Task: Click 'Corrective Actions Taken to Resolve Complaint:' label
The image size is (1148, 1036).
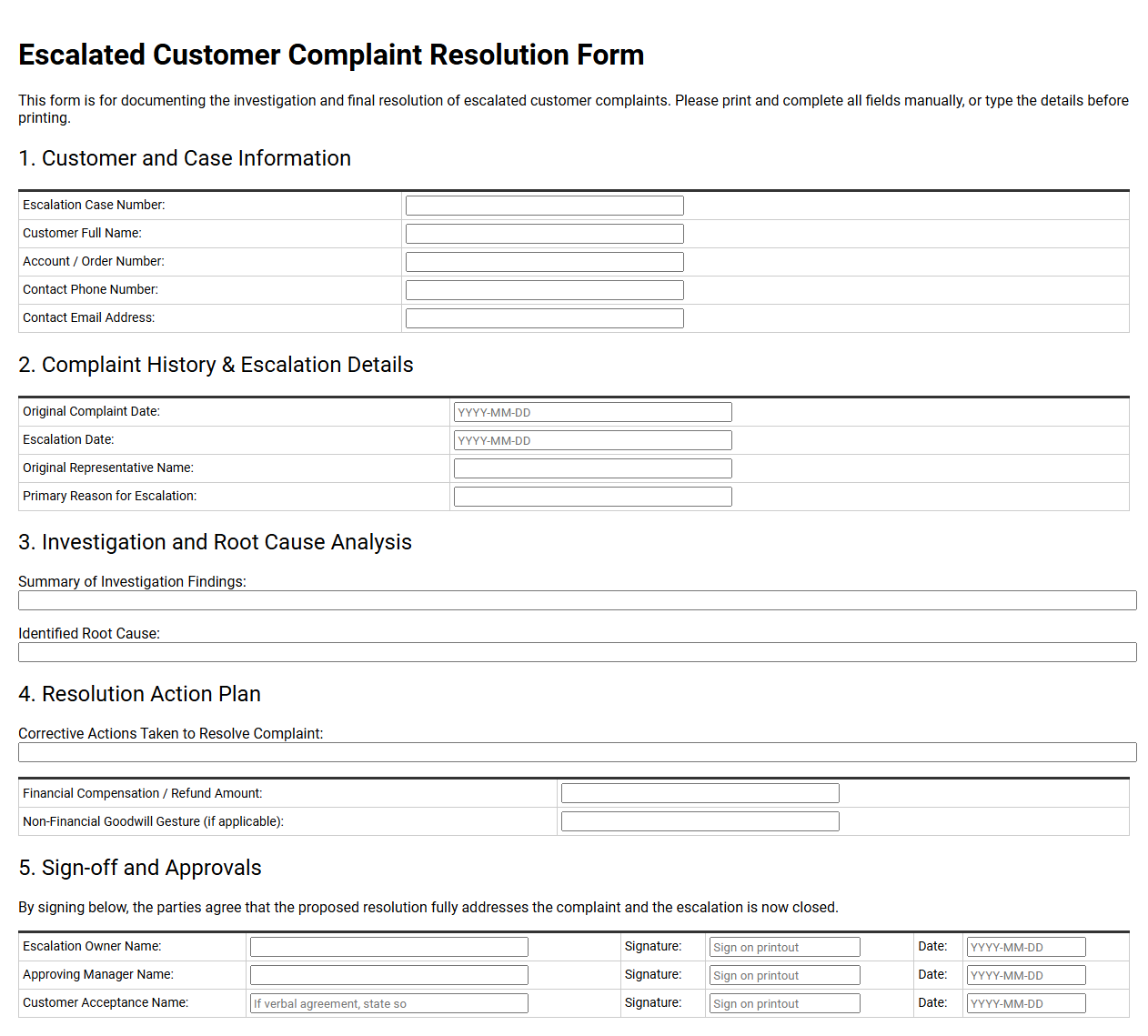Action: 171,733
